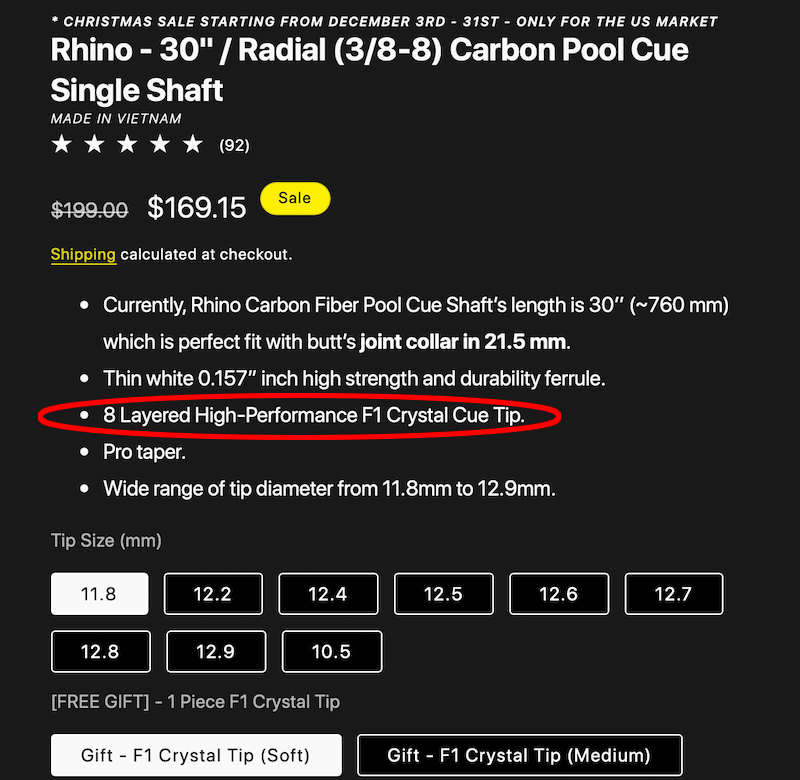Select Gift - F1 Crystal Tip (Medium)
The width and height of the screenshot is (800, 780).
pyautogui.click(x=519, y=755)
